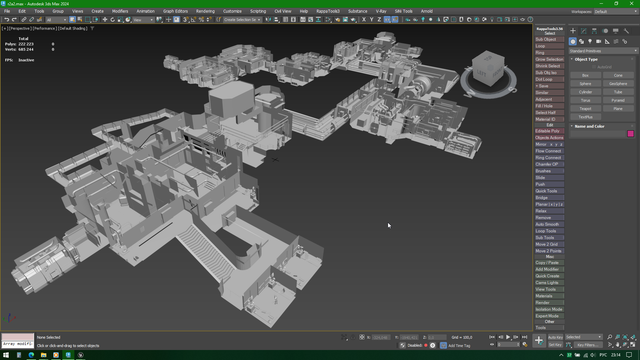Open the Graph Editors menu
This screenshot has width=640, height=360.
click(x=175, y=11)
